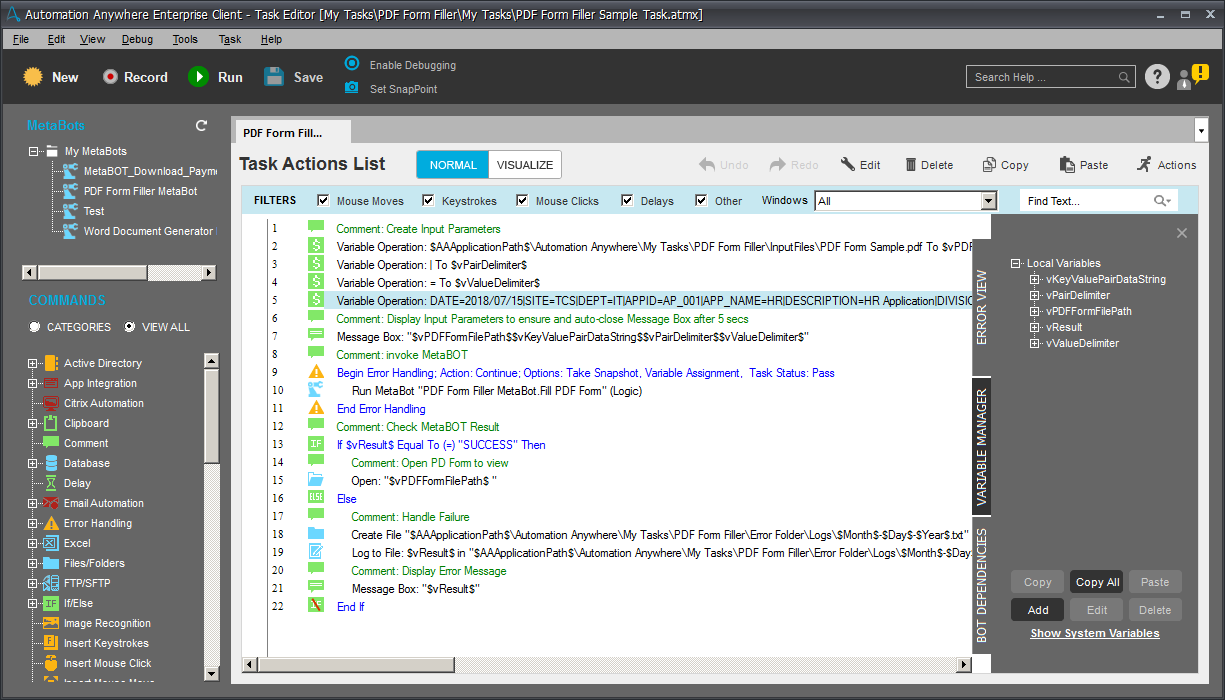Viewport: 1225px width, 700px height.
Task: Uncheck the Mouse Moves filter
Action: pyautogui.click(x=323, y=200)
